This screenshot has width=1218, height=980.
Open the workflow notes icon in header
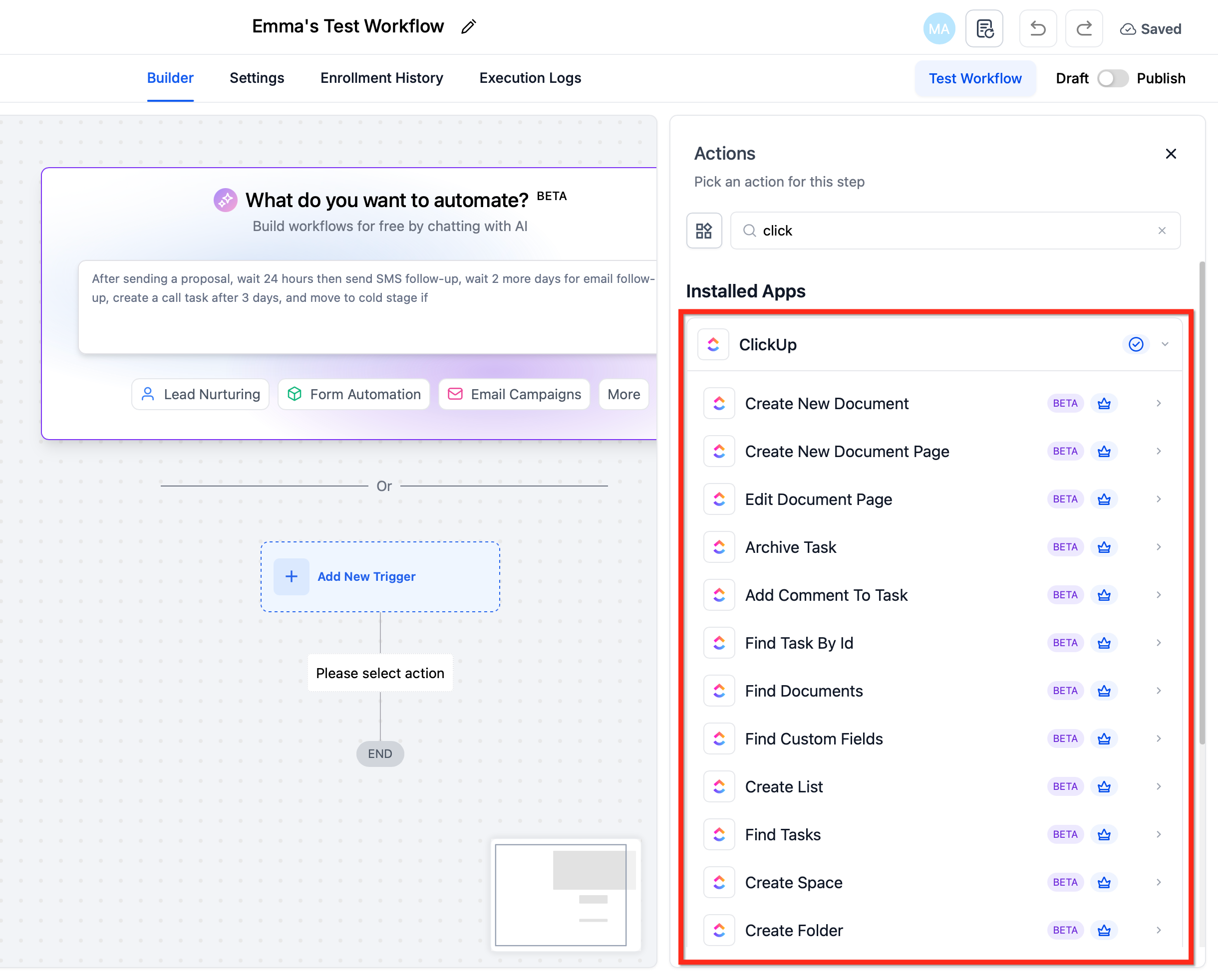pyautogui.click(x=984, y=29)
